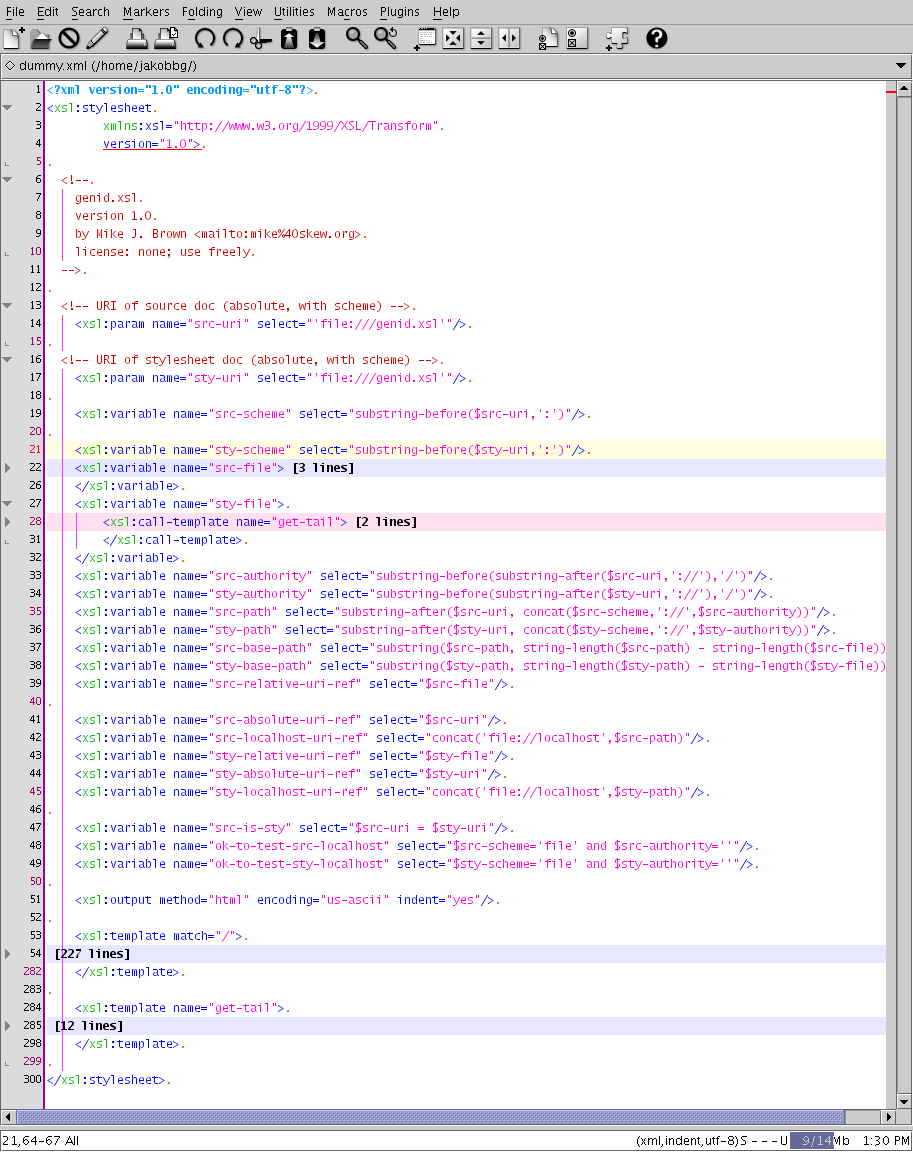Click line number 300 in gutter
913x1152 pixels.
[x=32, y=1079]
